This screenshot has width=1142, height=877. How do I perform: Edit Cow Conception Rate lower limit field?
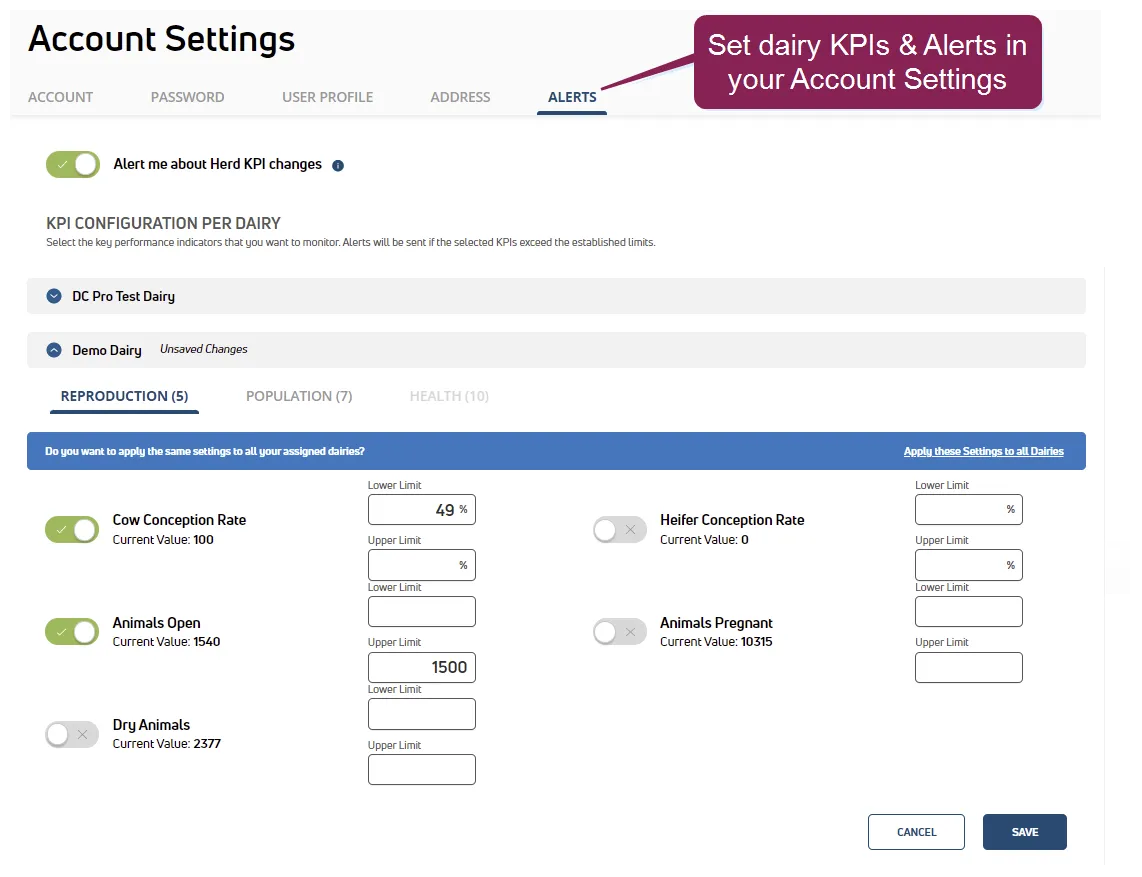[422, 510]
